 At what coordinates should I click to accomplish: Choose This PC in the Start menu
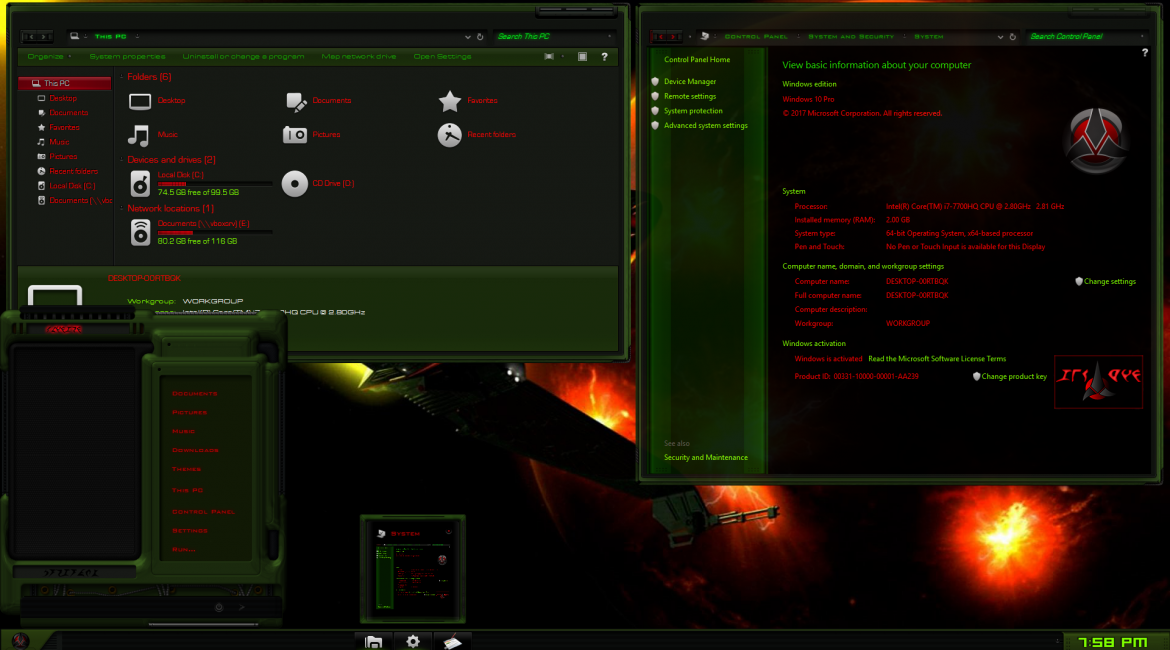pyautogui.click(x=187, y=490)
